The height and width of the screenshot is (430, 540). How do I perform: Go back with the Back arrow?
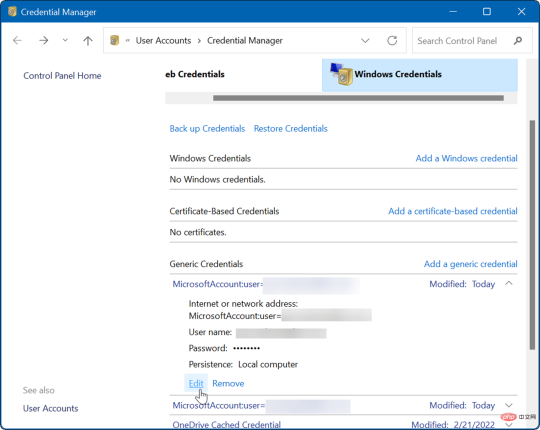point(17,41)
